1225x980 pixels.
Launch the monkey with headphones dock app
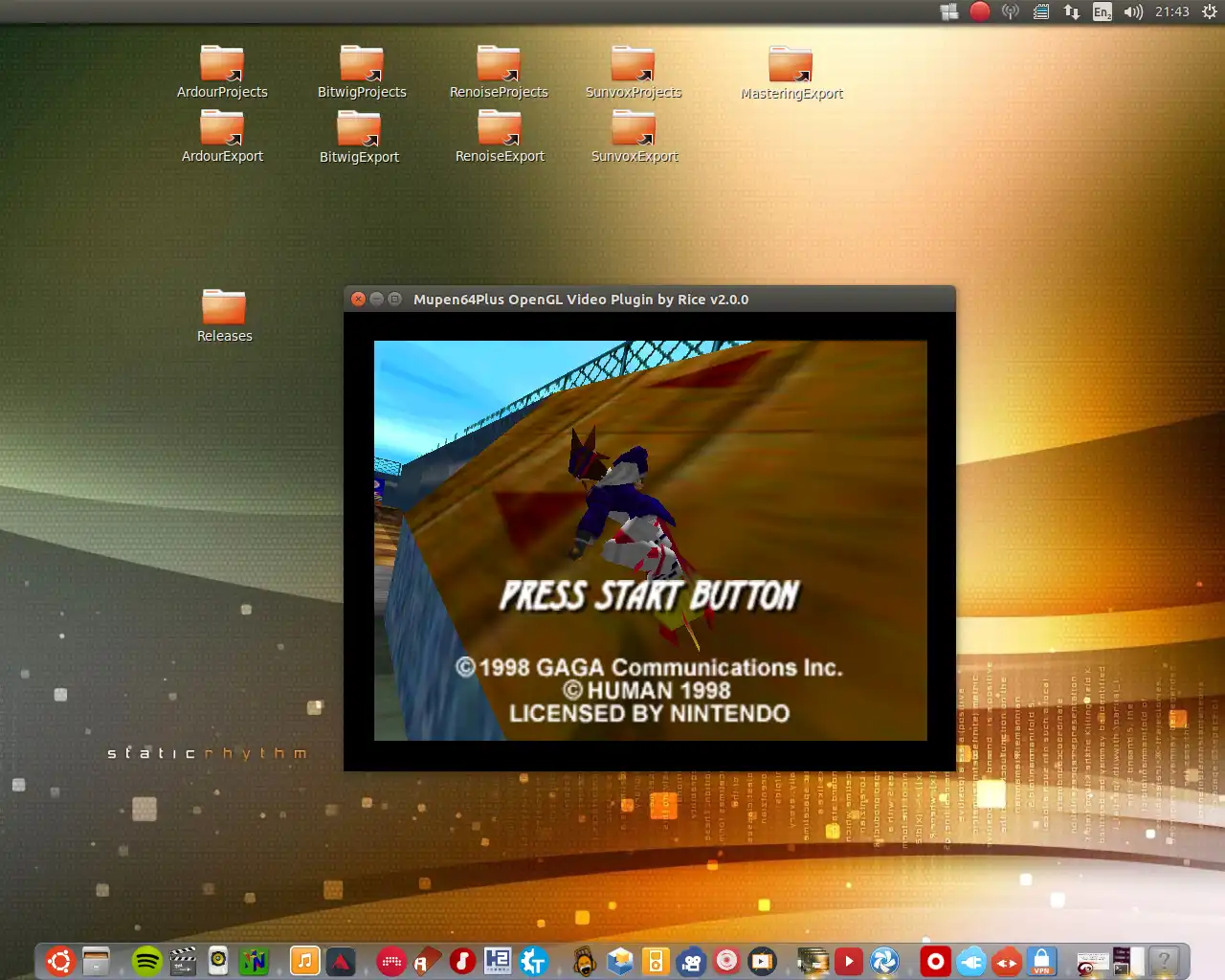tap(584, 961)
